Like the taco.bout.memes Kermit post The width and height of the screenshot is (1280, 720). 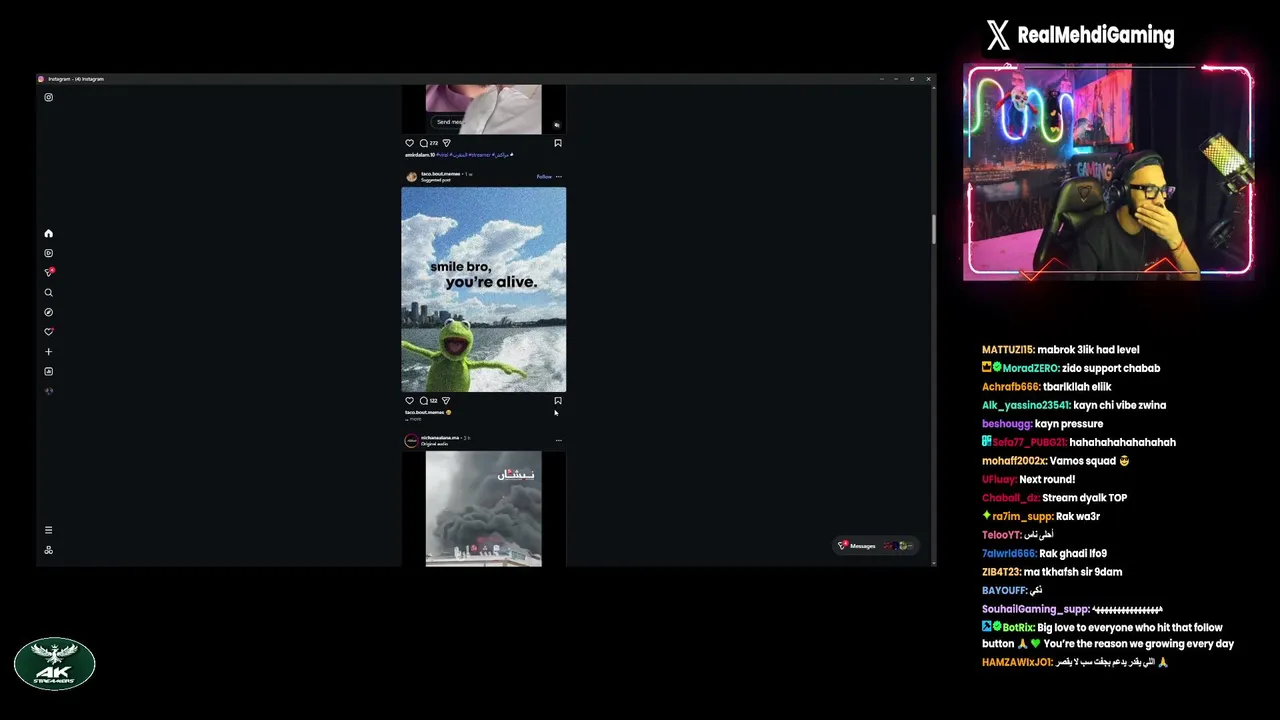tap(409, 400)
